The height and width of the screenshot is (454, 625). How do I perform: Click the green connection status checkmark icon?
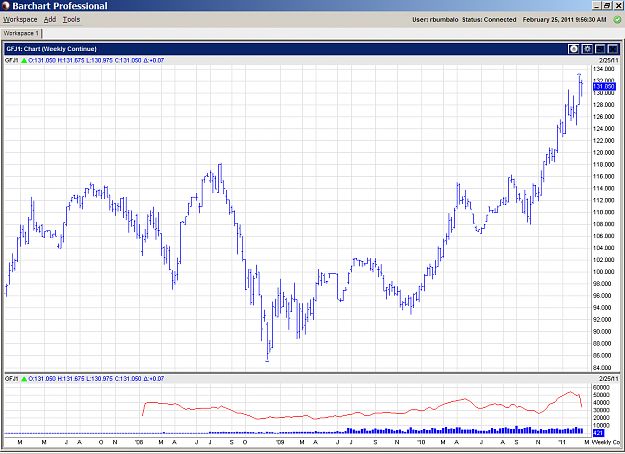pyautogui.click(x=617, y=20)
